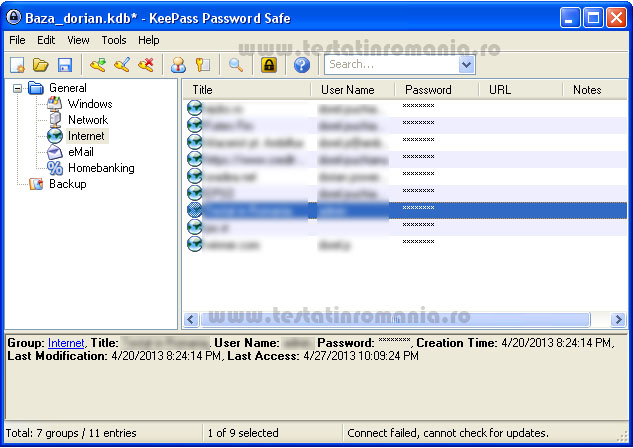Open the View menu
This screenshot has width=633, height=448.
pos(78,40)
